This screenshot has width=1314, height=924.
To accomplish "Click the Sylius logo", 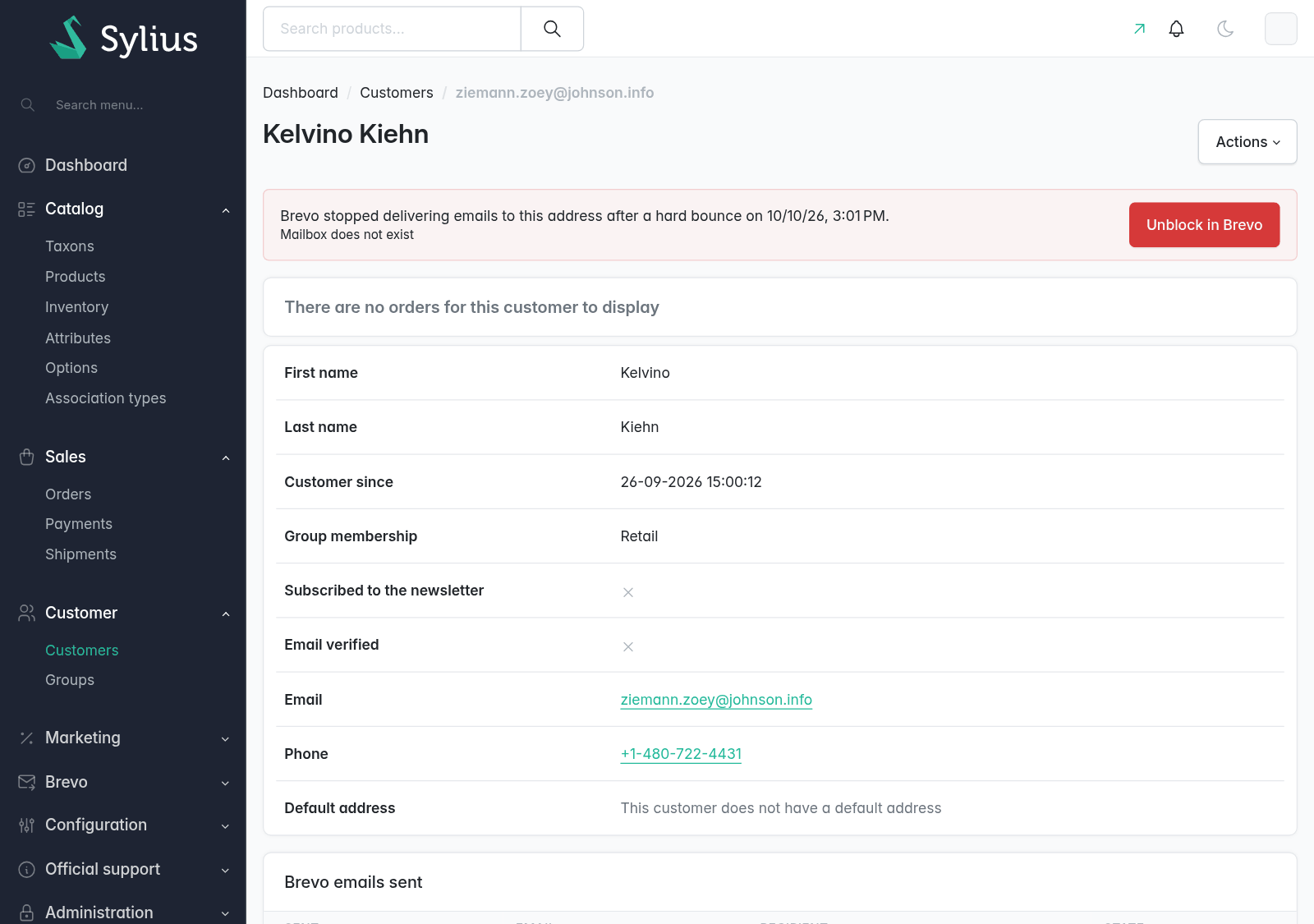I will pyautogui.click(x=123, y=38).
